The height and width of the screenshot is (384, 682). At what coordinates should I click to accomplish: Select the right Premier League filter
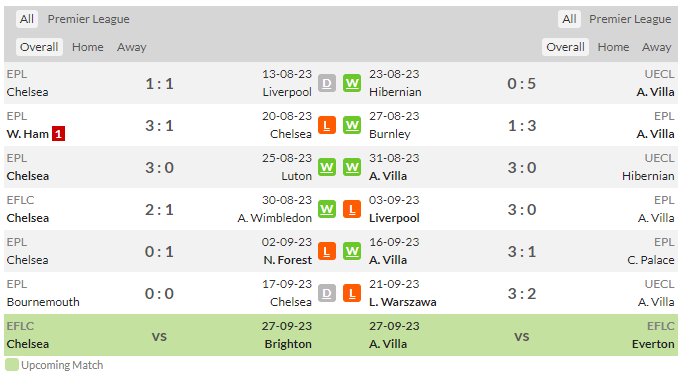pos(630,19)
